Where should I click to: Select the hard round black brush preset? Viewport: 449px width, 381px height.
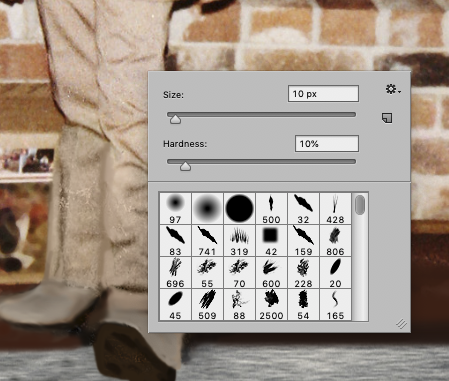(x=239, y=208)
